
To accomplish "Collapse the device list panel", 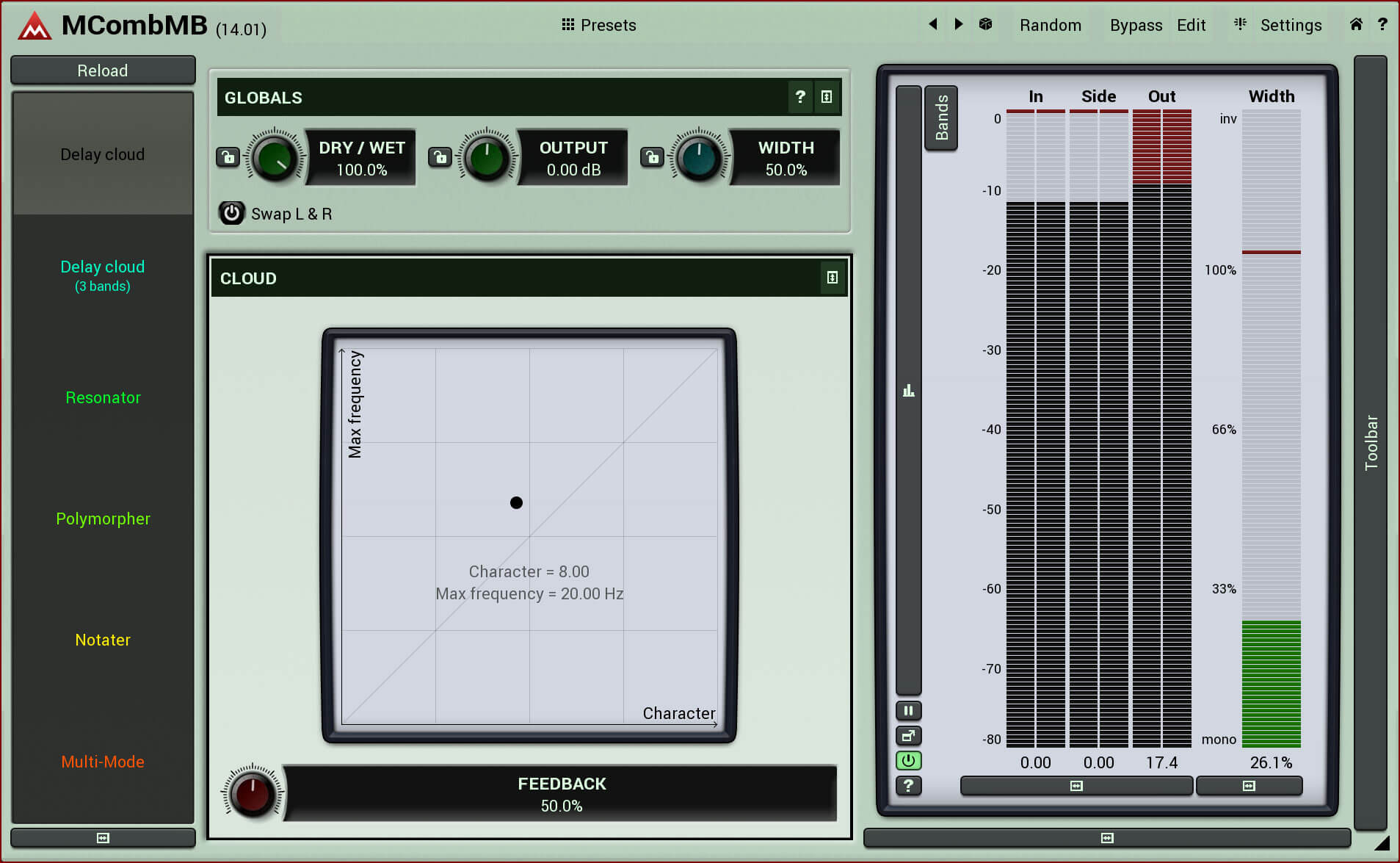I will 103,838.
